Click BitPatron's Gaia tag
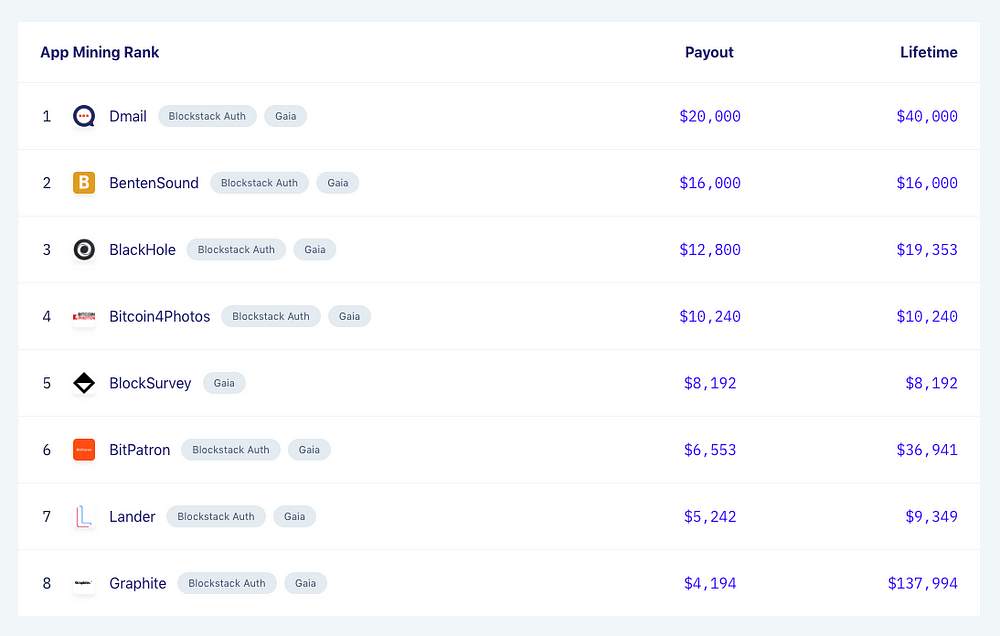 (x=309, y=450)
